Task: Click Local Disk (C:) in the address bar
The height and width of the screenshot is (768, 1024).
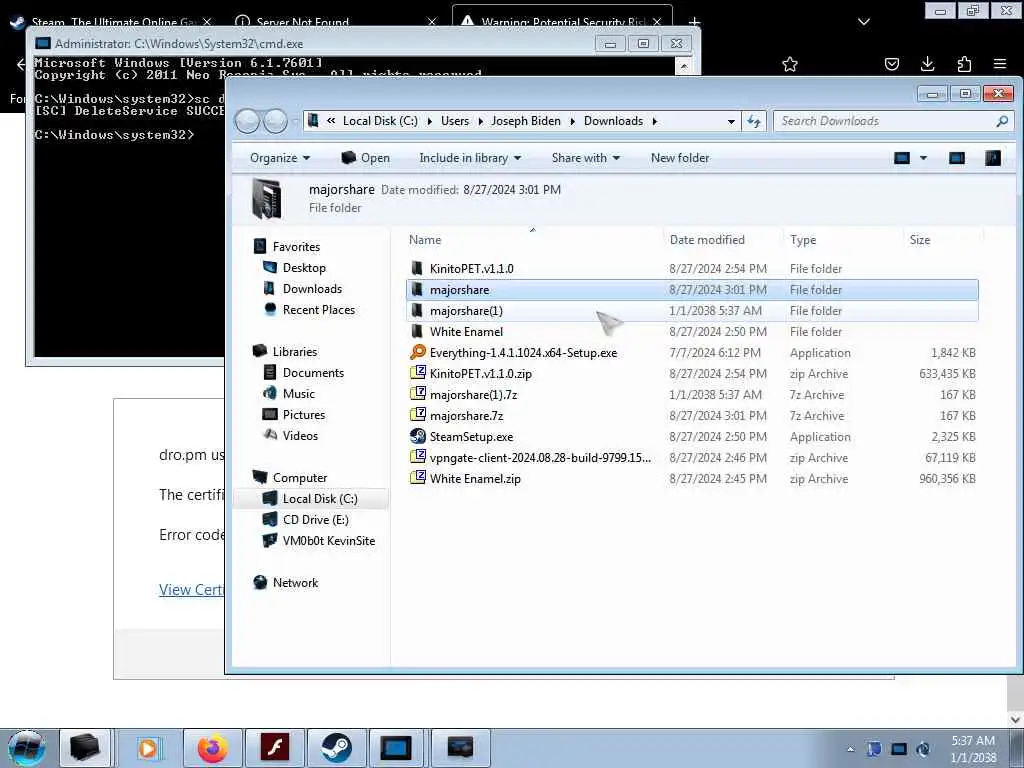Action: pyautogui.click(x=380, y=121)
